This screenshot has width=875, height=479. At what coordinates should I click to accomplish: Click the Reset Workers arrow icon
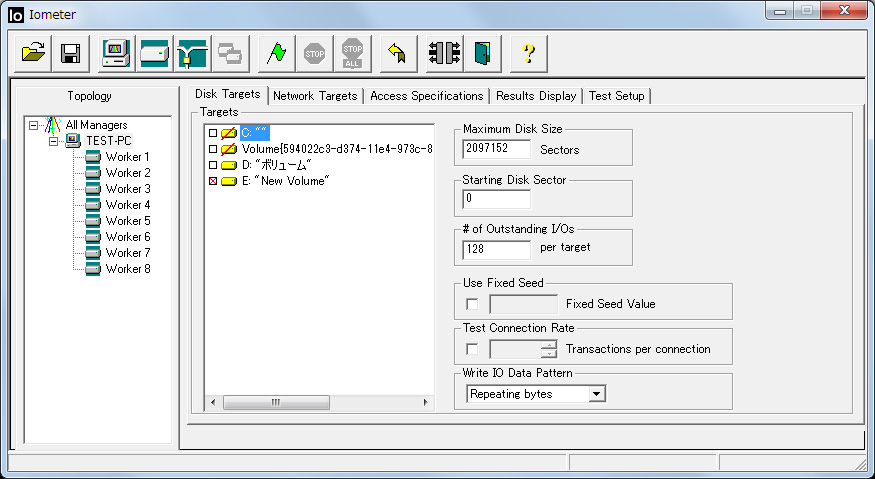[396, 54]
